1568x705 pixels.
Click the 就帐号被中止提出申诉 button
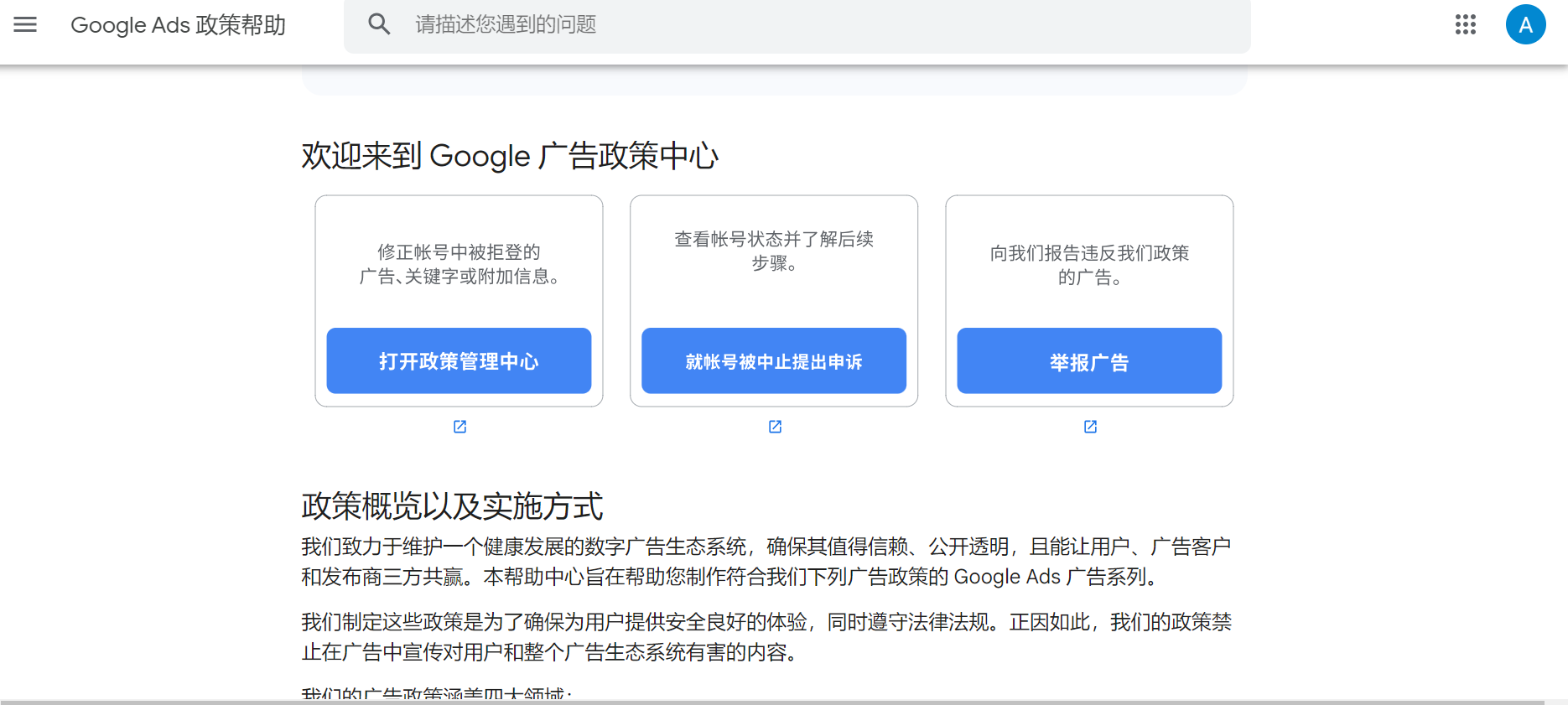[774, 360]
